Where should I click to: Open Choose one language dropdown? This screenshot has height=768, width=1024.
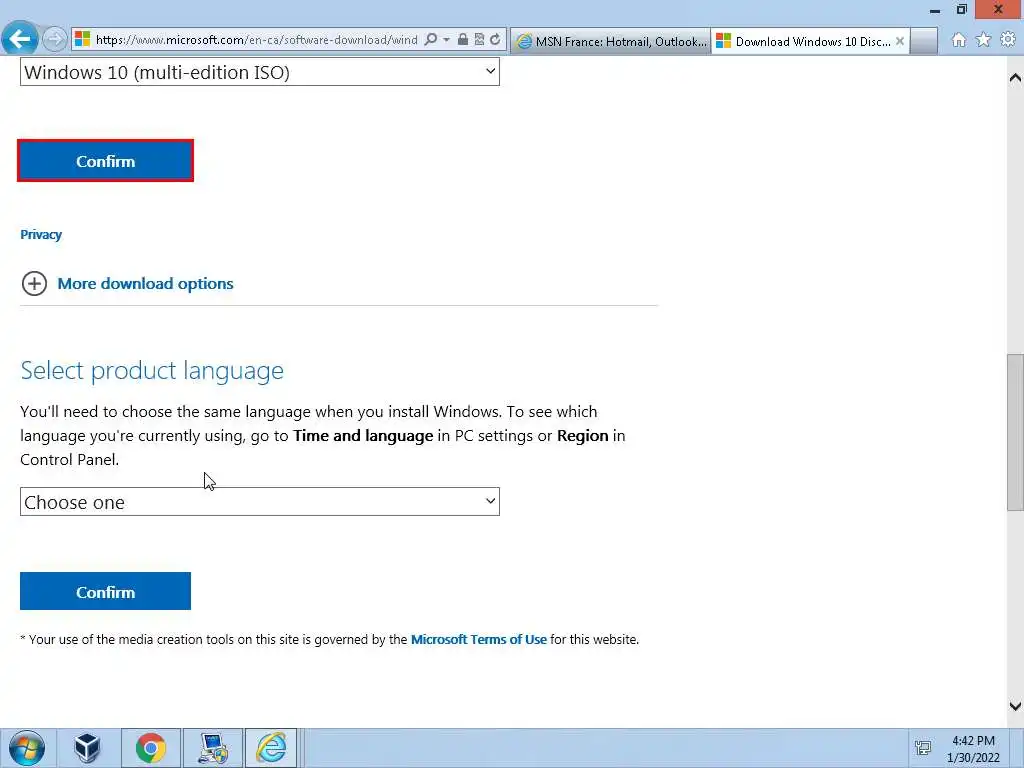point(260,502)
